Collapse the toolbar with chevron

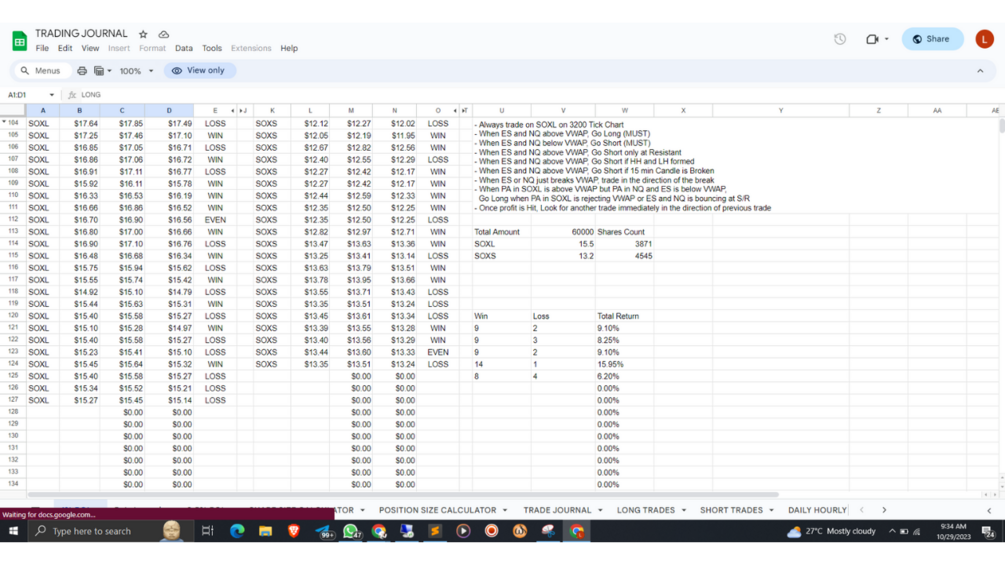[x=980, y=70]
